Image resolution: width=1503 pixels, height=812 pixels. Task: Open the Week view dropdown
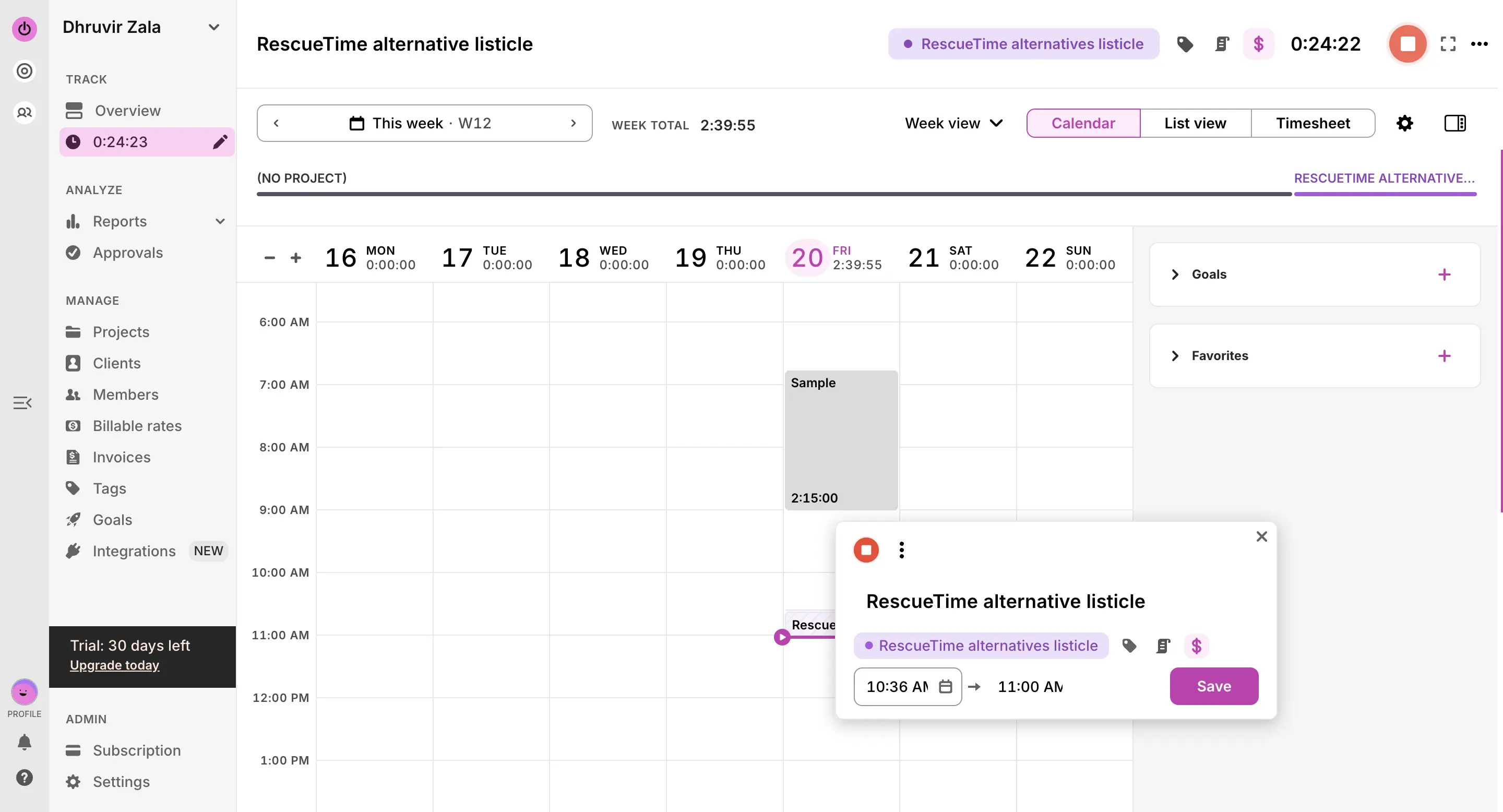point(953,123)
